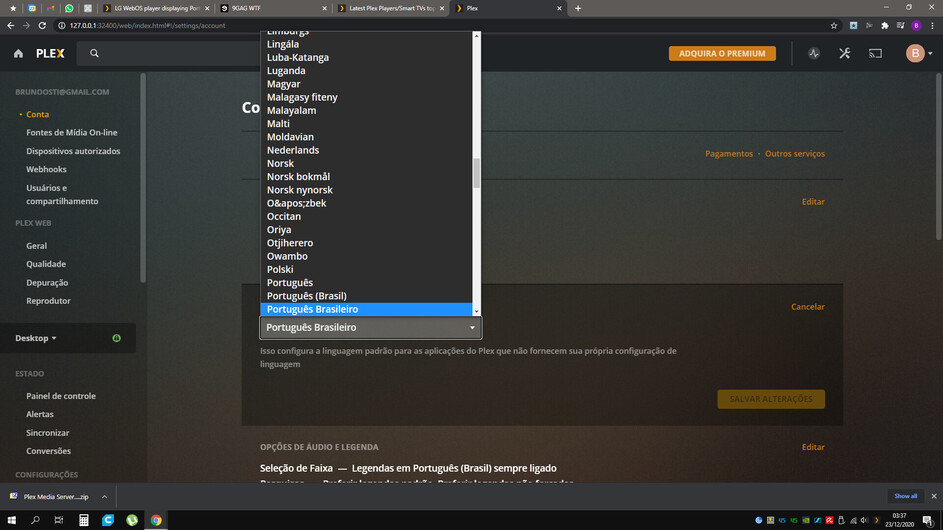Open the user avatar B menu

[x=915, y=54]
